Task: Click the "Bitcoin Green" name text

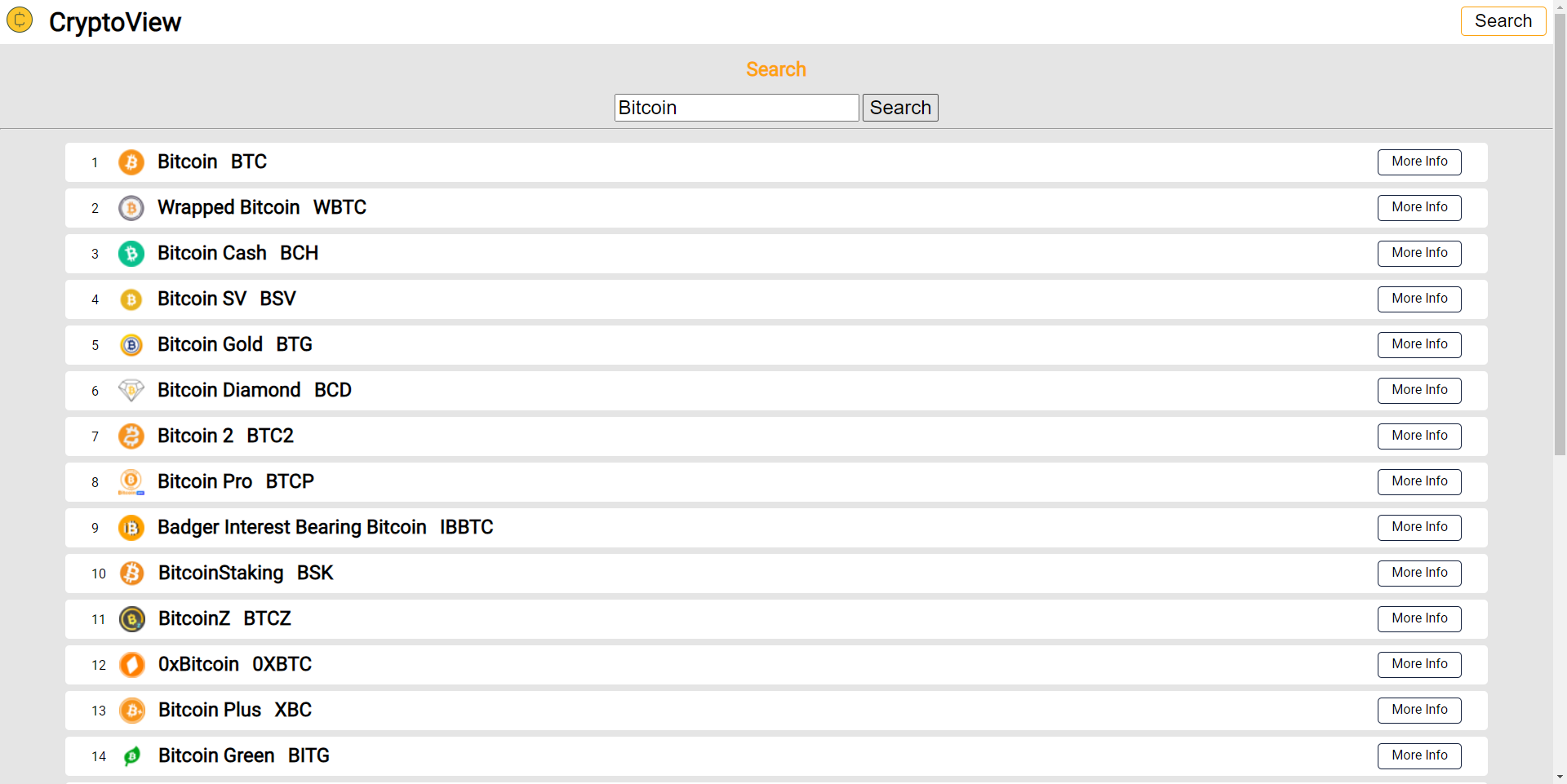Action: pos(216,755)
